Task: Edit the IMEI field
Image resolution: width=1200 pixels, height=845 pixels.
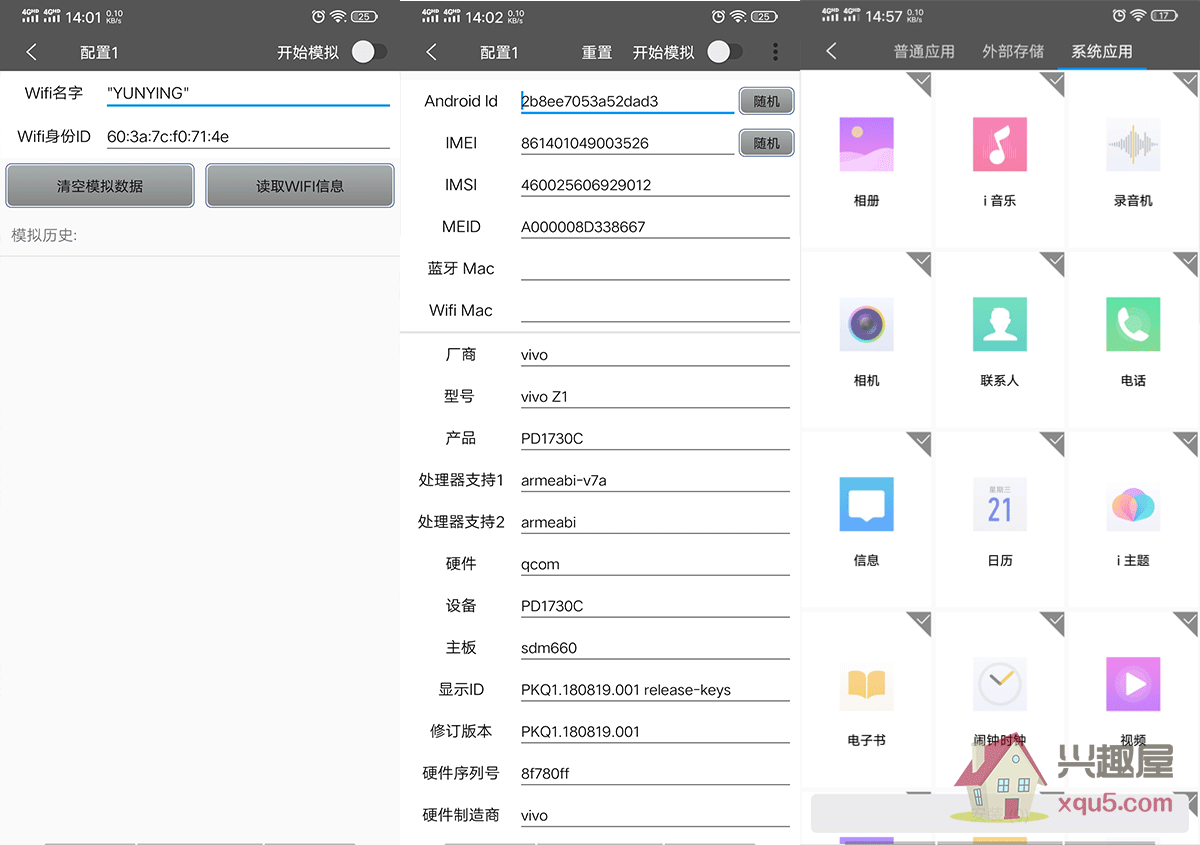Action: pos(627,143)
